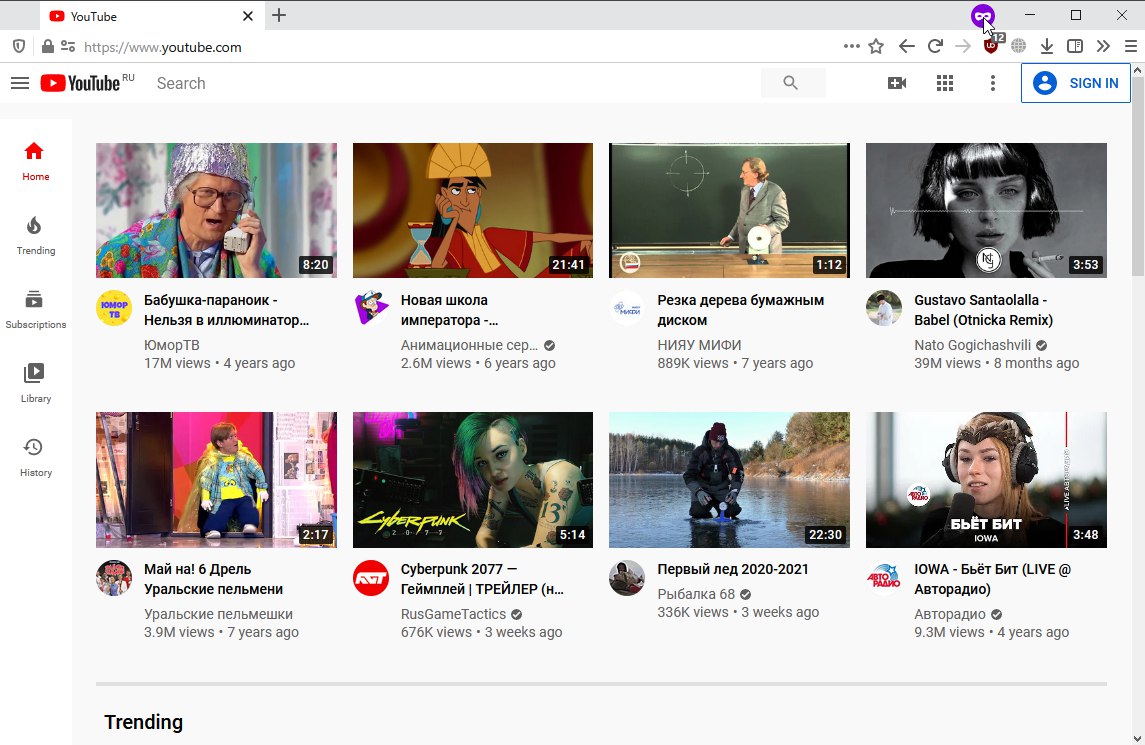Click the Анимационные сер… channel avatar
This screenshot has width=1145, height=745.
click(x=371, y=308)
